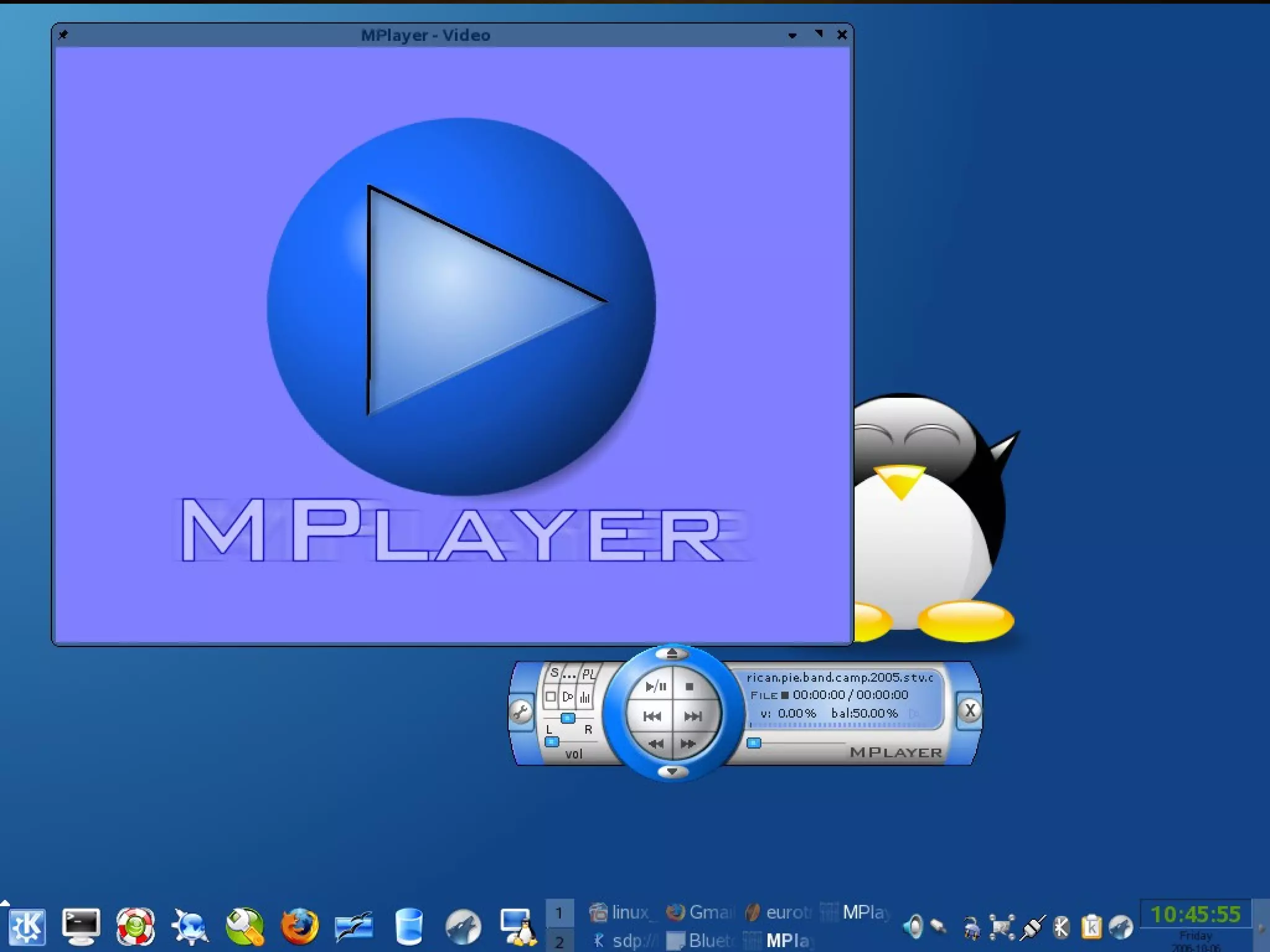
Task: Open the playlist with the PL button
Action: pyautogui.click(x=588, y=674)
